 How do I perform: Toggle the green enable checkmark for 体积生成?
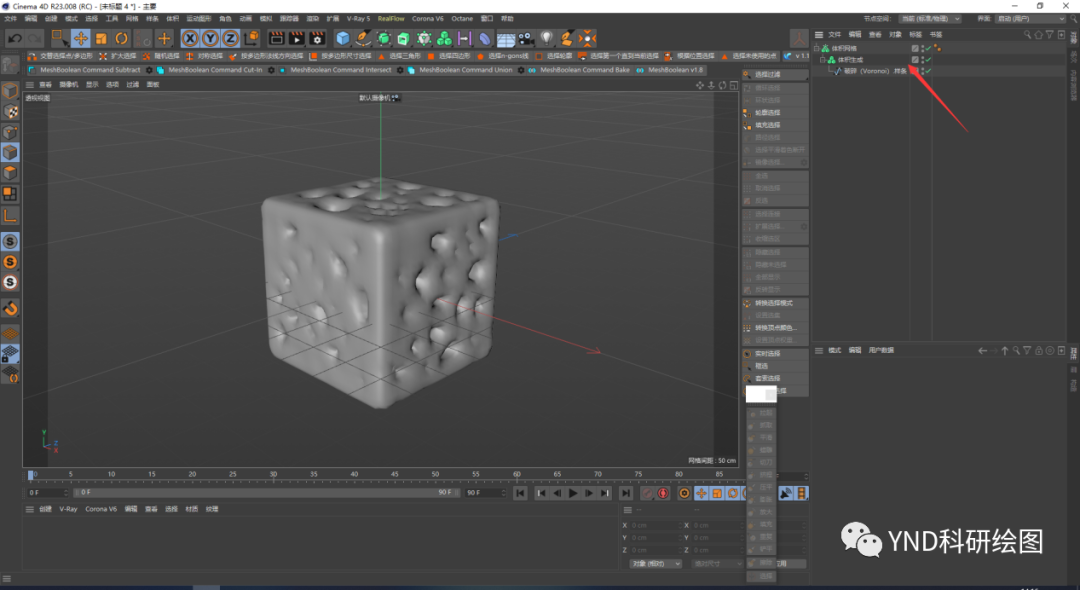pyautogui.click(x=928, y=60)
